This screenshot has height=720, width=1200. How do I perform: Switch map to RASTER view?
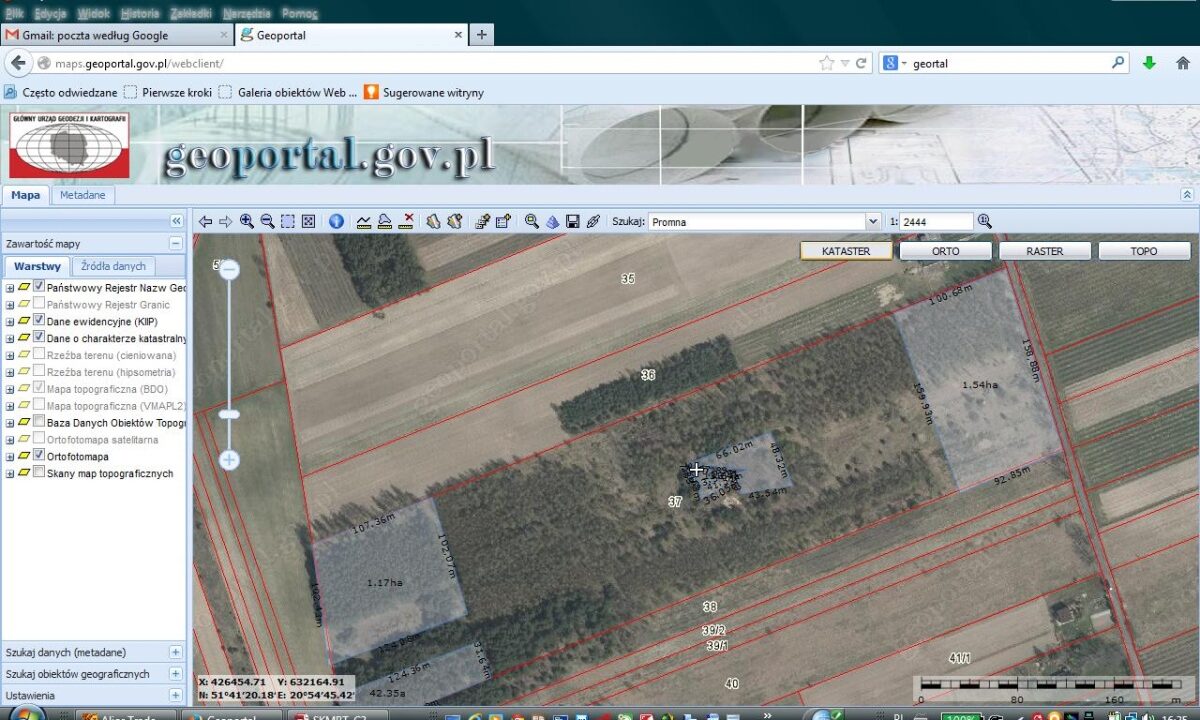coord(1045,251)
